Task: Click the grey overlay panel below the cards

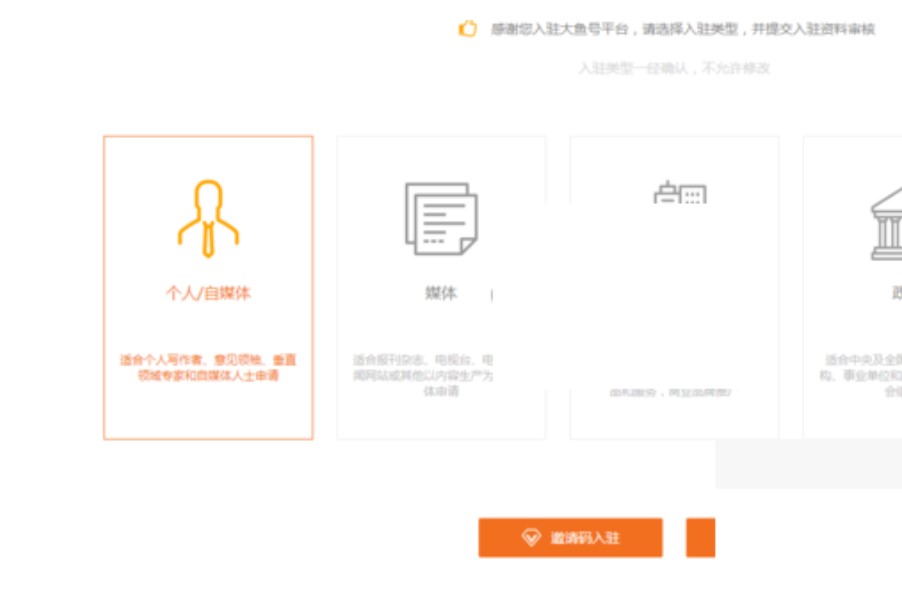Action: tap(808, 464)
